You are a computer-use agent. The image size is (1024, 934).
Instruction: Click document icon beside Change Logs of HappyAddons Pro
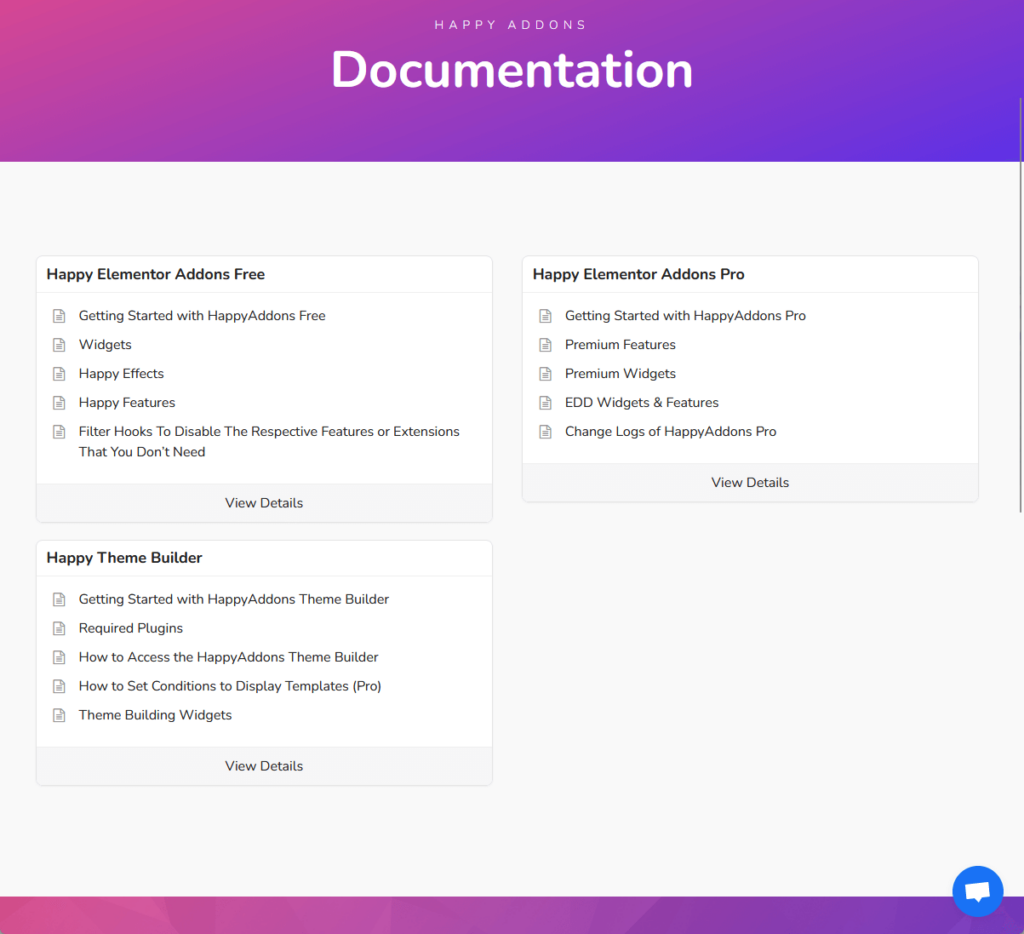pyautogui.click(x=545, y=432)
